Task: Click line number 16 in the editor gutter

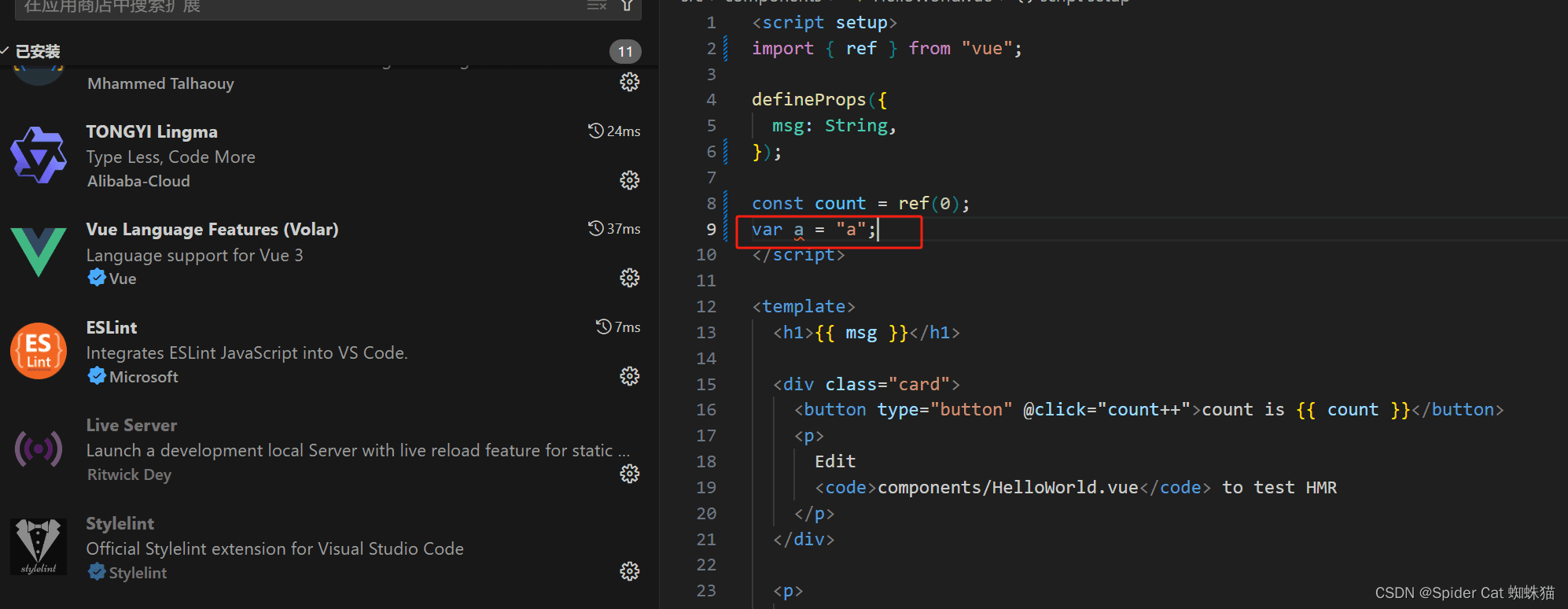Action: [706, 409]
